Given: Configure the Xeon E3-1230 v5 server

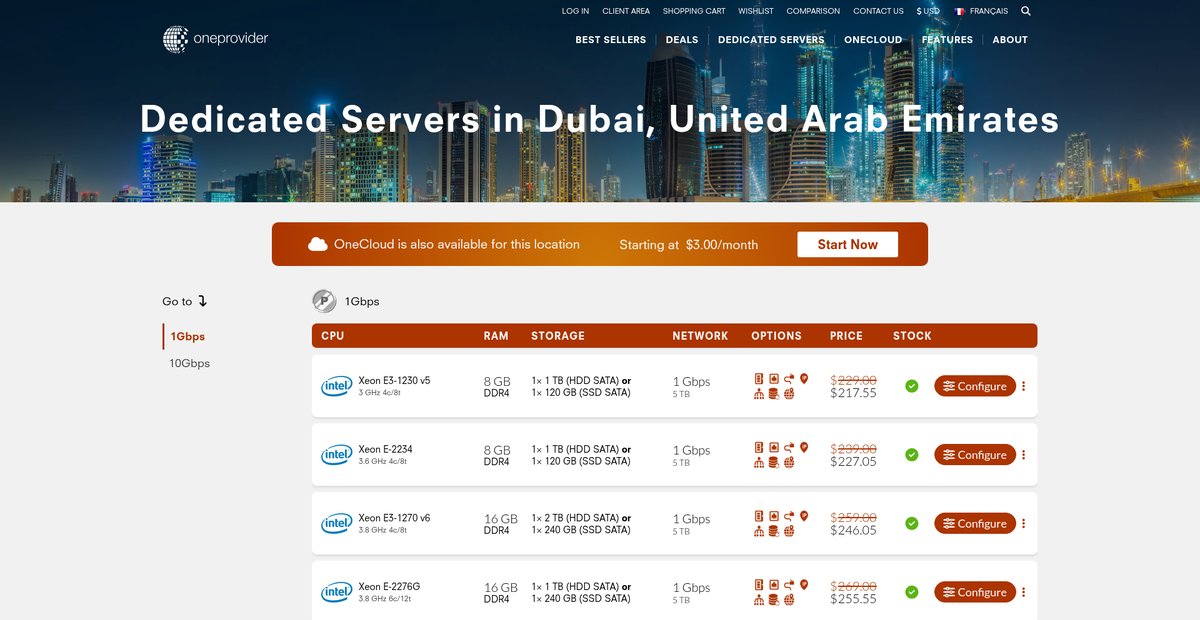Looking at the screenshot, I should (x=975, y=386).
